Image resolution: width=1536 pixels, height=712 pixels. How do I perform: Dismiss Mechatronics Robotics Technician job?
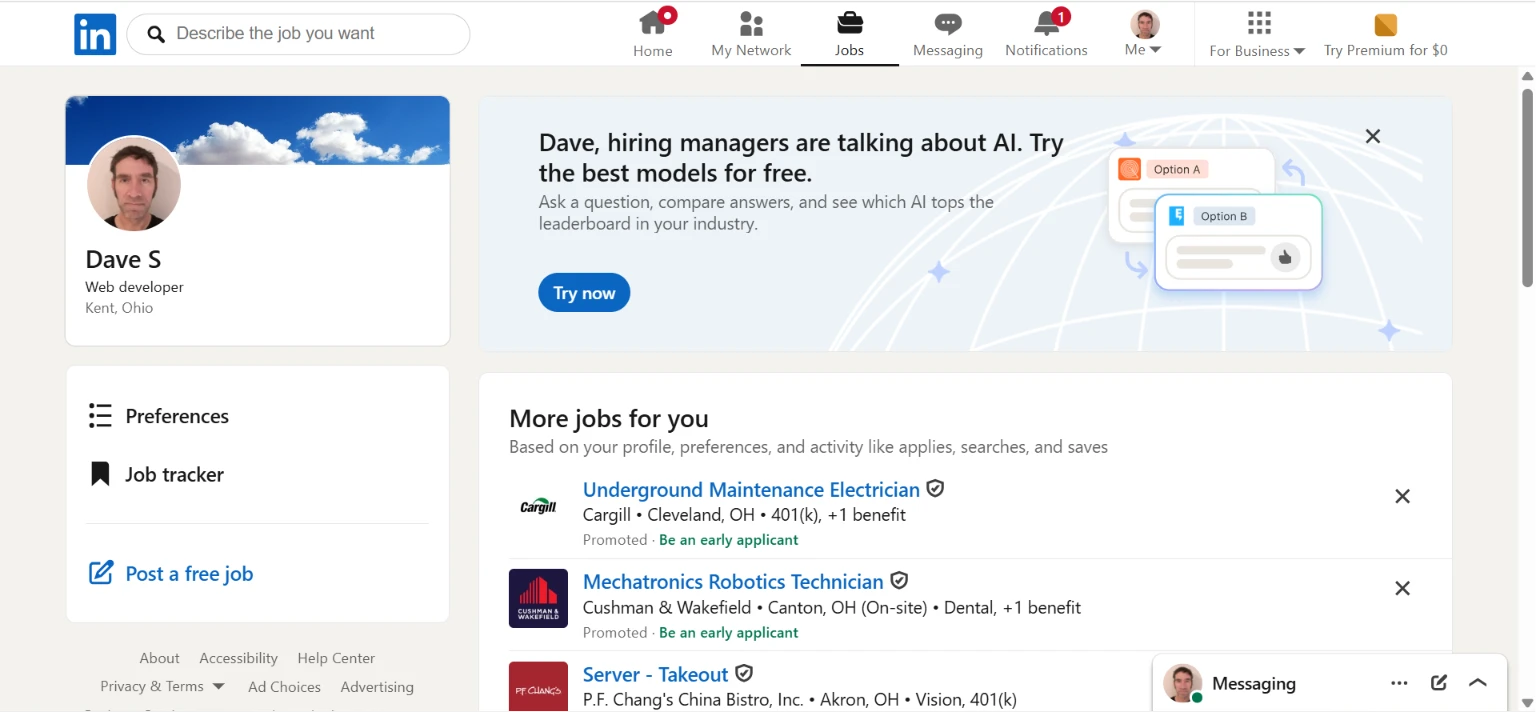pyautogui.click(x=1402, y=588)
